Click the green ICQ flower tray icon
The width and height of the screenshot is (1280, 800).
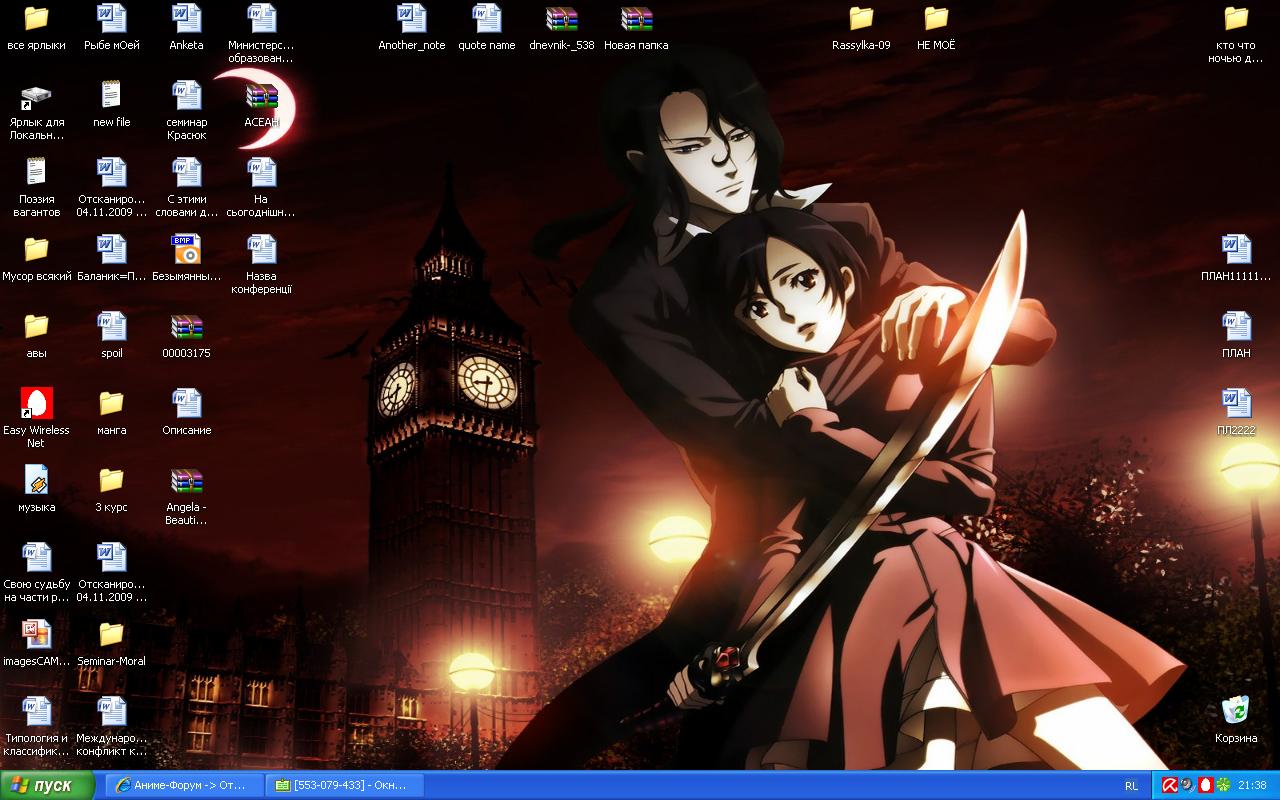(1222, 786)
